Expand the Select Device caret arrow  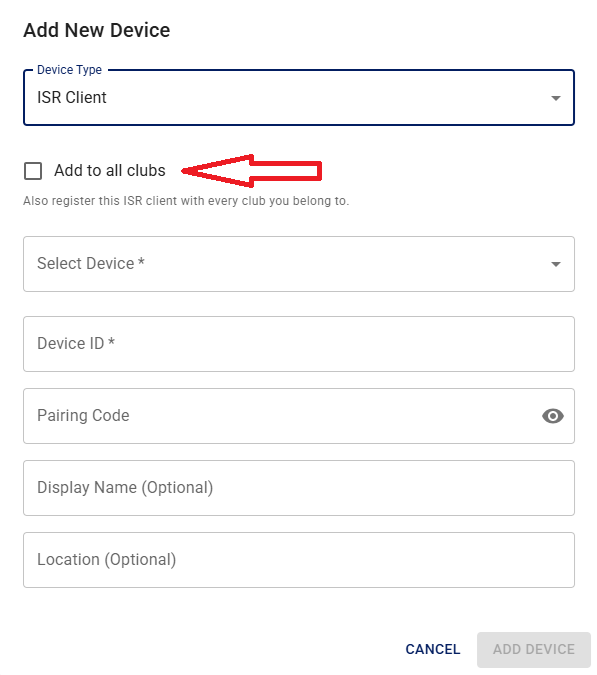[x=556, y=264]
